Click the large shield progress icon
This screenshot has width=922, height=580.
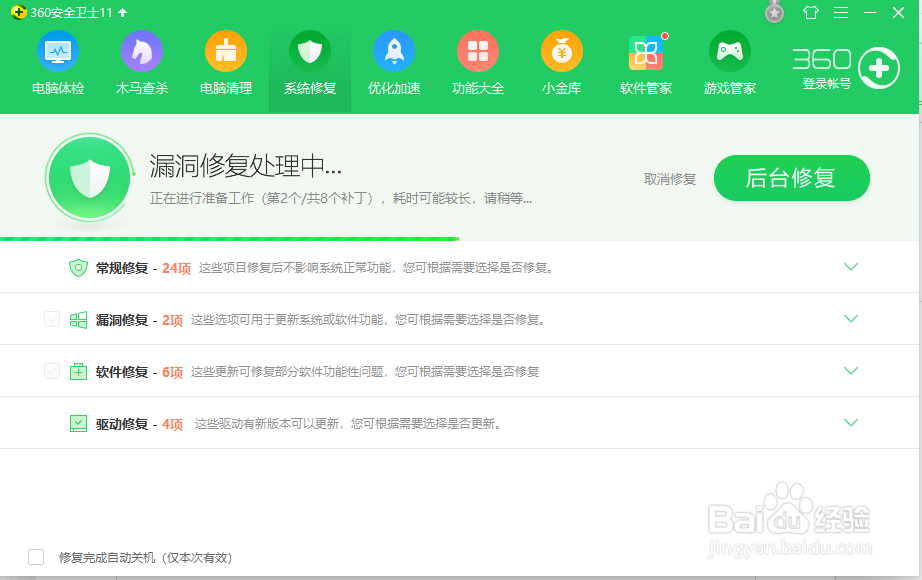point(89,177)
